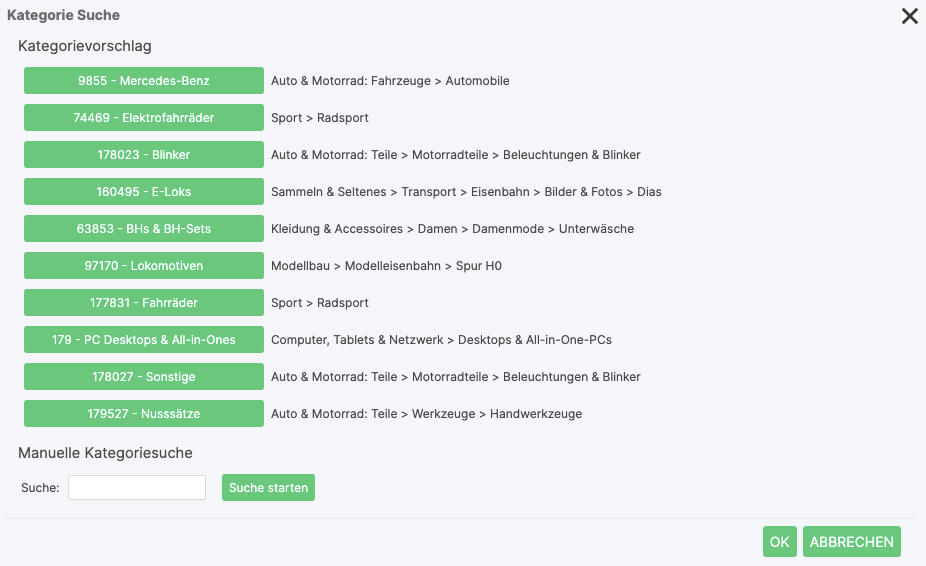Select the 97170 - Lokomotiven category

[x=144, y=266]
